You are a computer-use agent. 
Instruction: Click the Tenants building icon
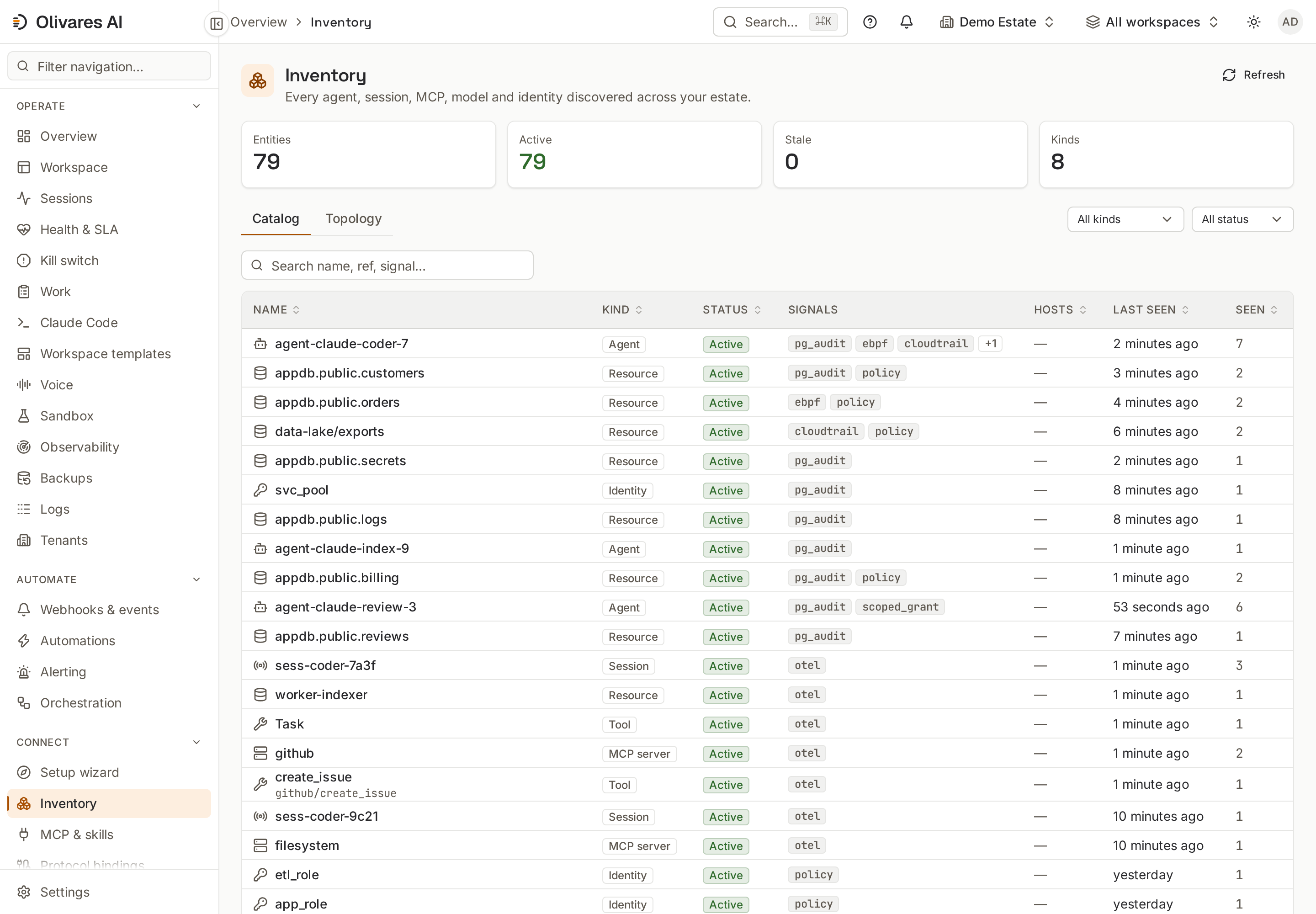point(23,540)
